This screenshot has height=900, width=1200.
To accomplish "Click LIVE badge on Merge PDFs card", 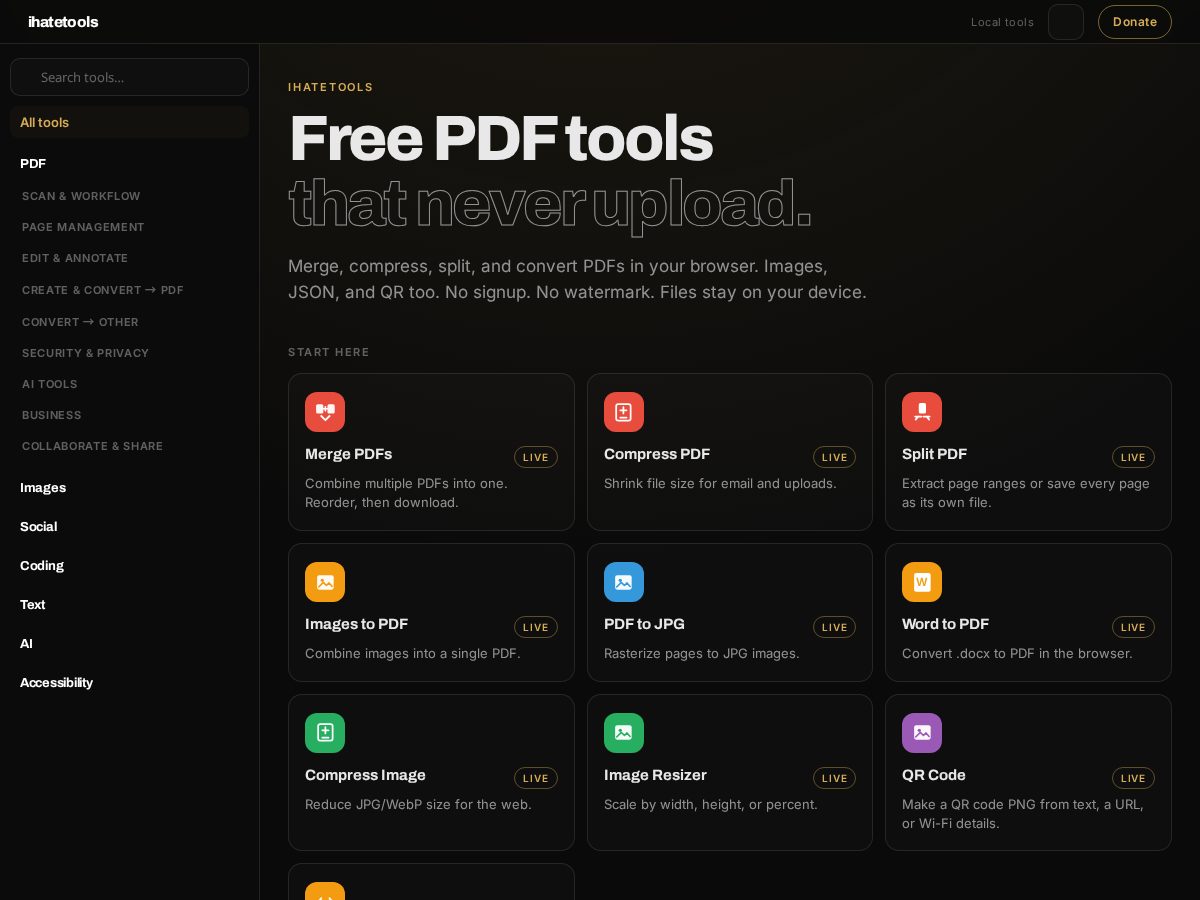I will coord(536,457).
